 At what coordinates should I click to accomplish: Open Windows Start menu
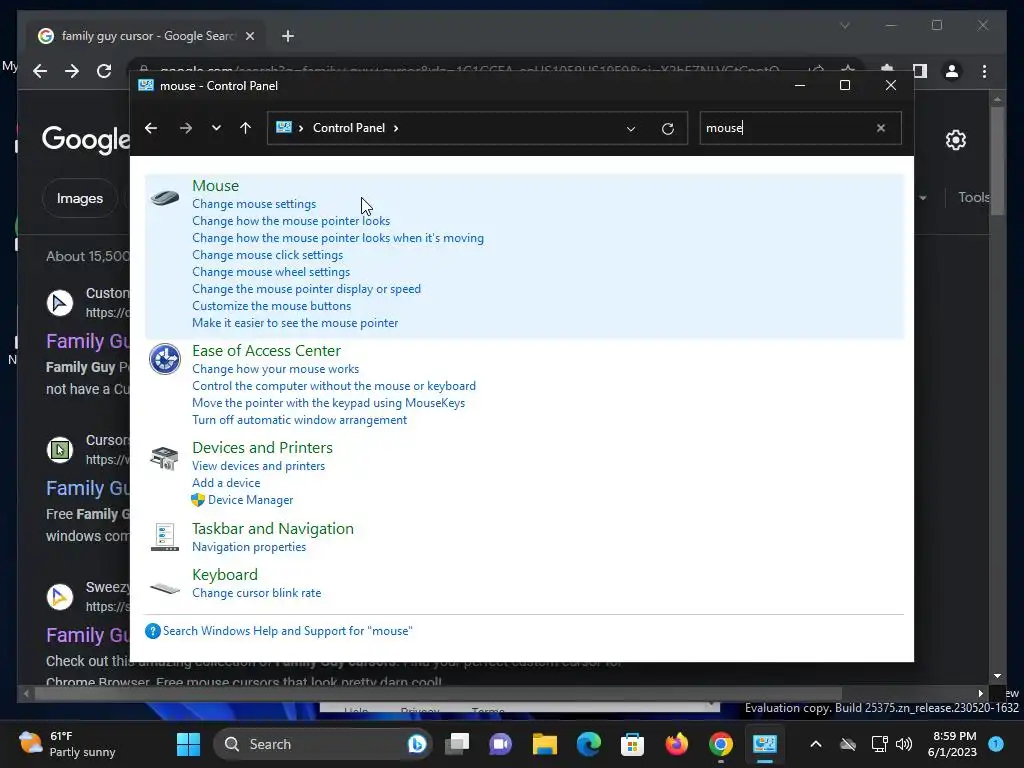189,744
